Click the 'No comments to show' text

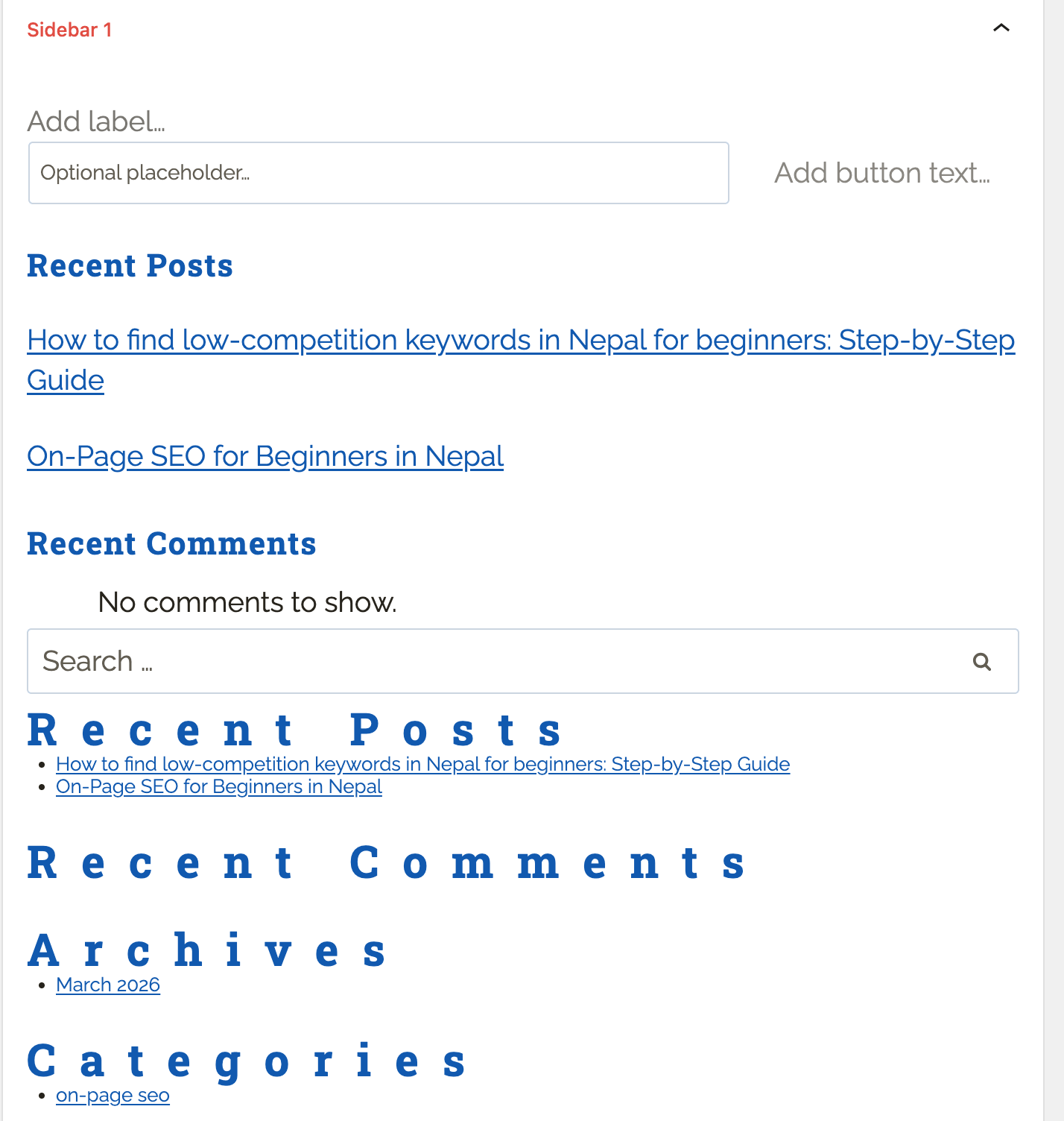point(247,602)
